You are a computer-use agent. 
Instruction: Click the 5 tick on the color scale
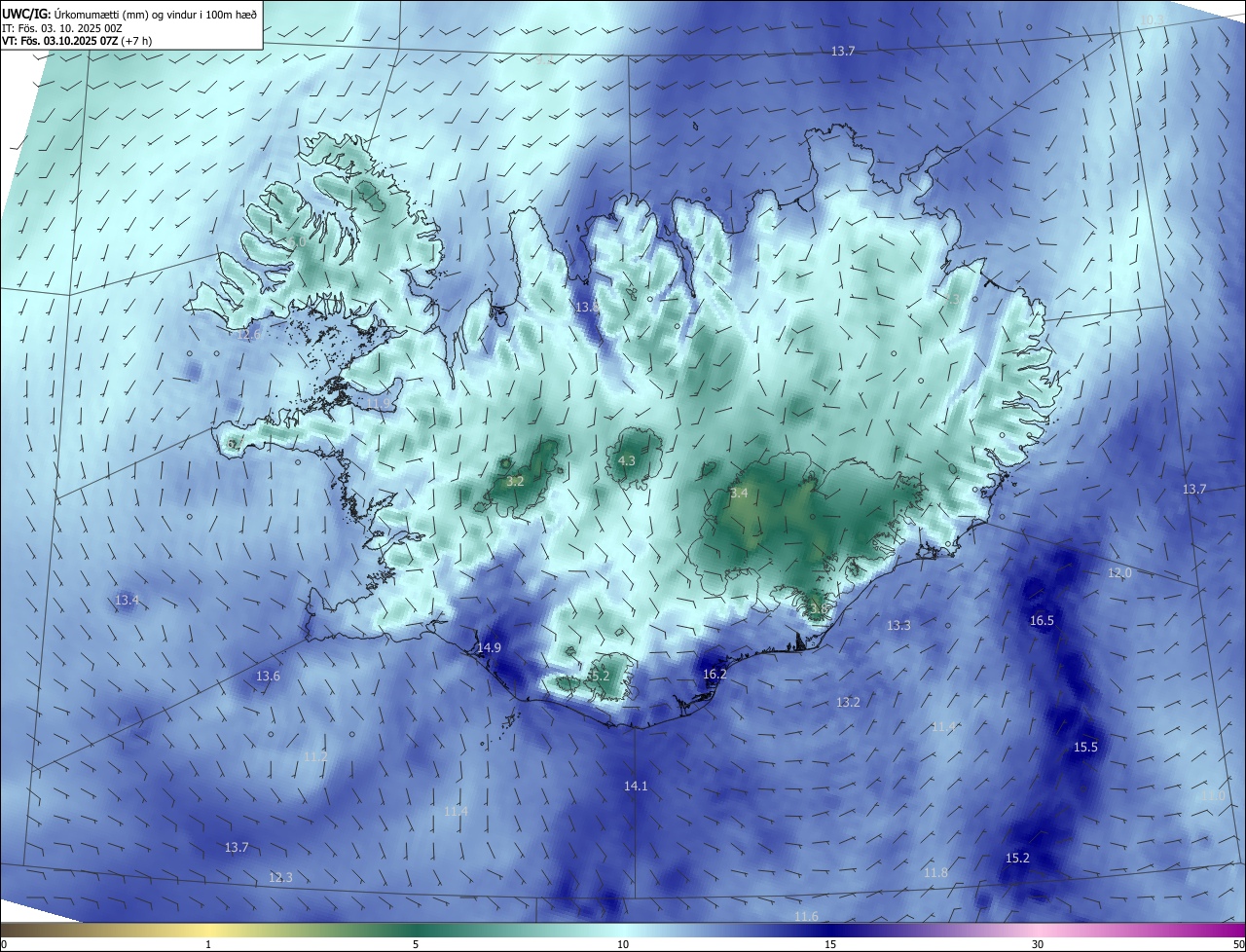tap(416, 944)
